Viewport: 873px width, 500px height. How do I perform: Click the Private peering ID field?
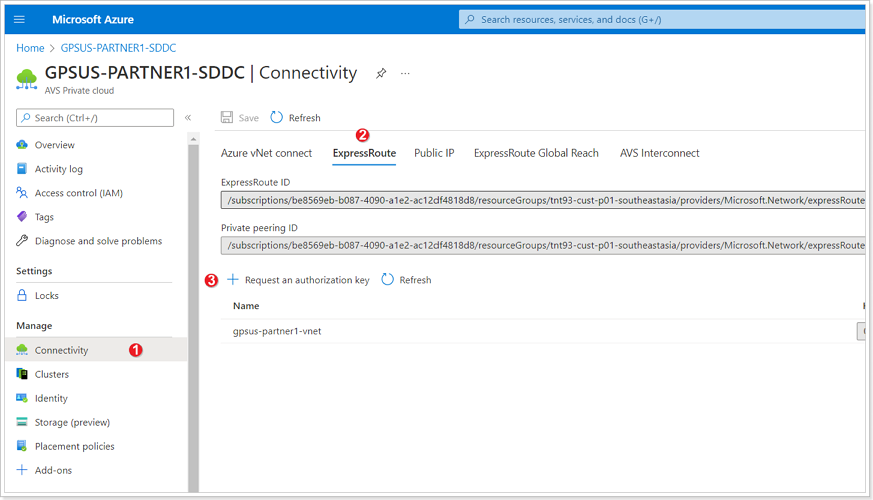click(x=543, y=246)
